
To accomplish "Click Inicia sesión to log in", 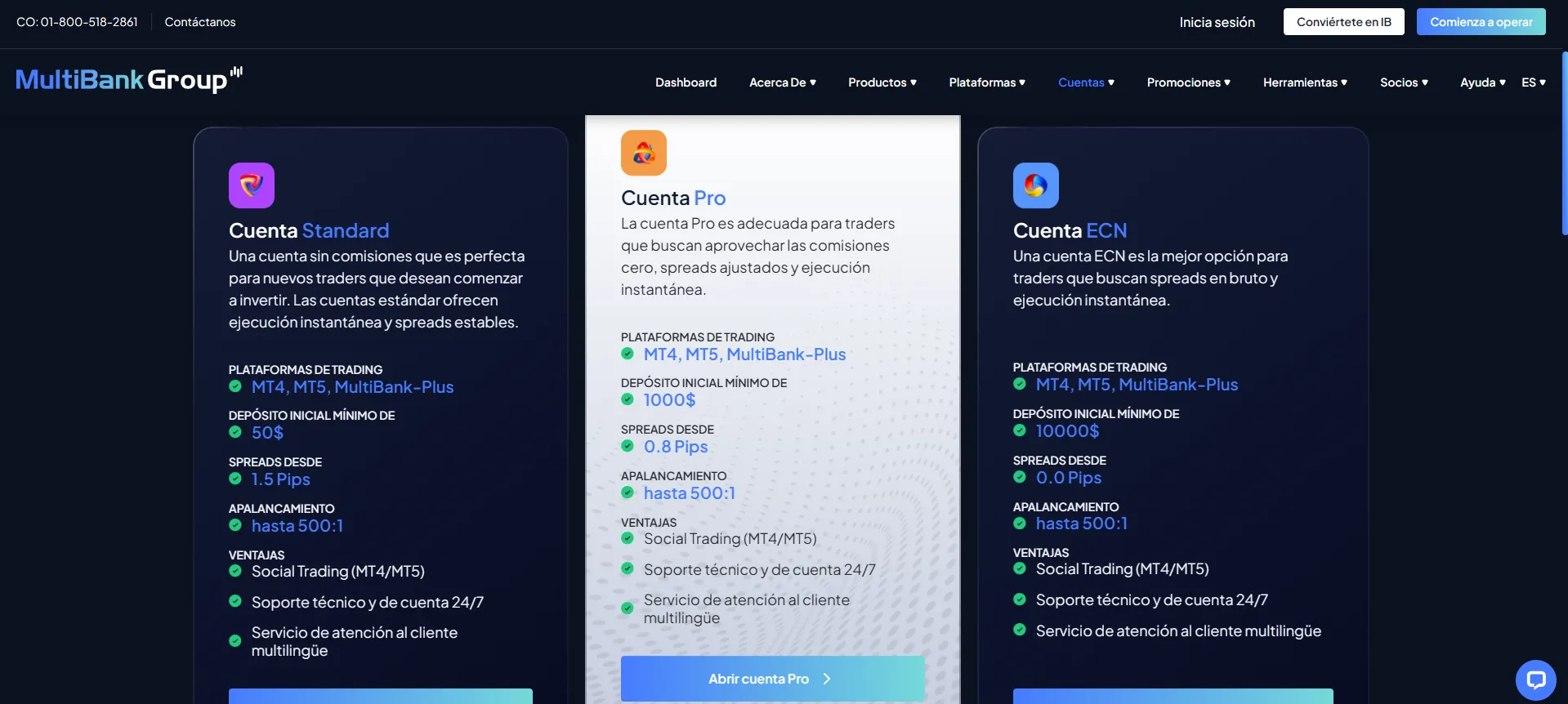I will coord(1217,22).
